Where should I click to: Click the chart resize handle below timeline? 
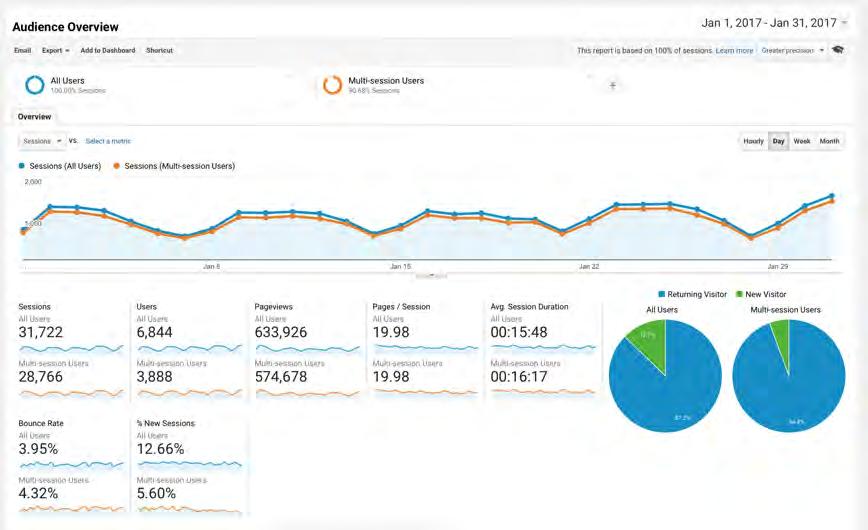pos(431,275)
